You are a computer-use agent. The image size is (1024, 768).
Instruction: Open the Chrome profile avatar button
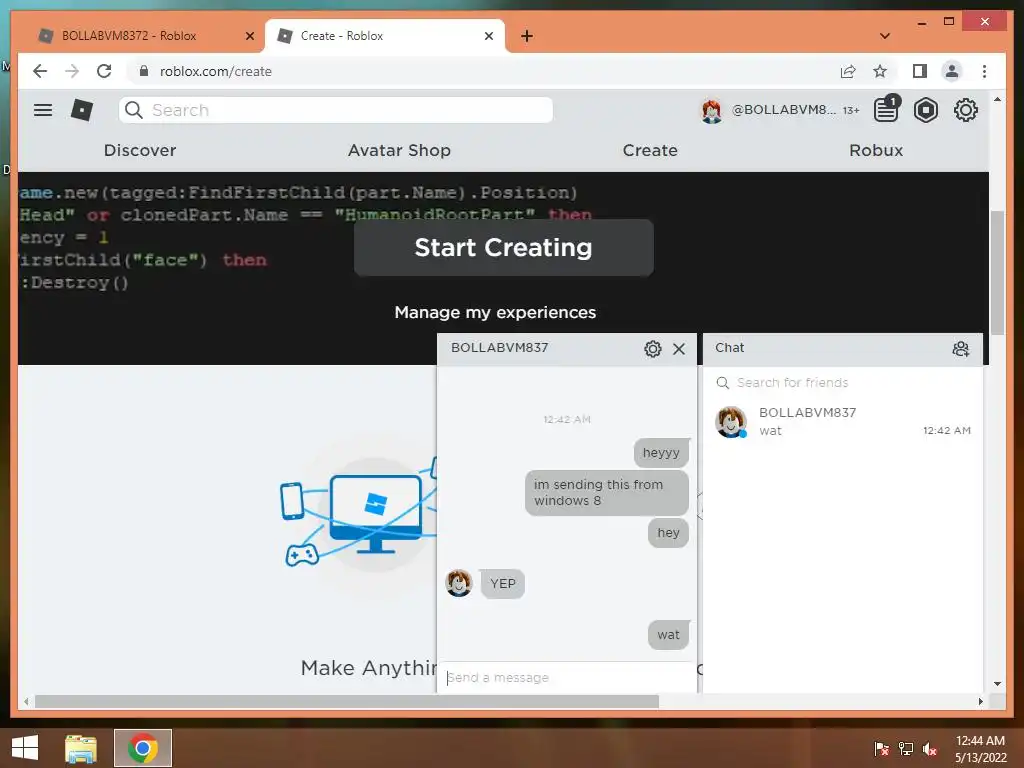(x=952, y=71)
